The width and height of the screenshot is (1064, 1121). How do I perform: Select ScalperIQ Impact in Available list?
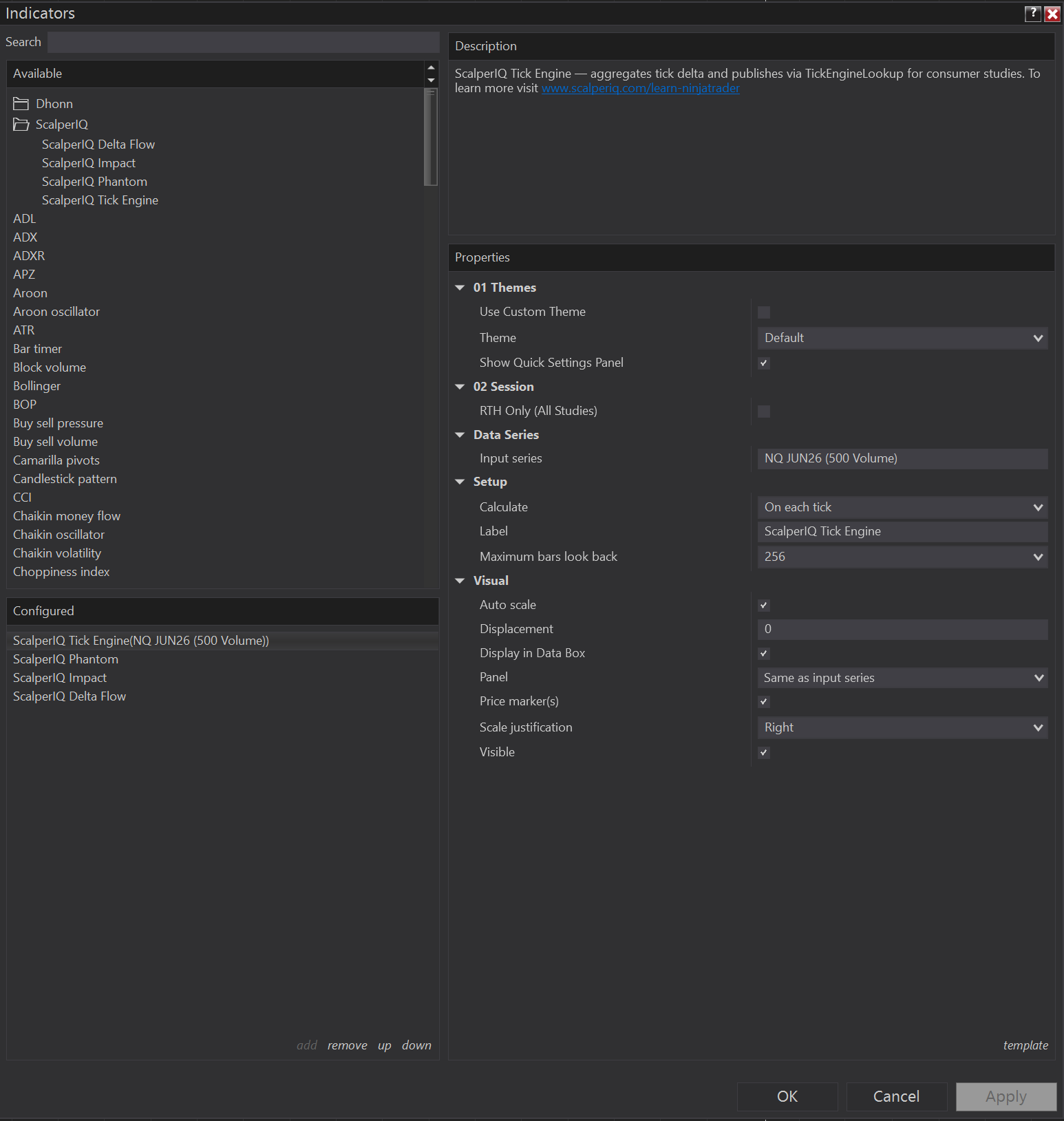[89, 163]
